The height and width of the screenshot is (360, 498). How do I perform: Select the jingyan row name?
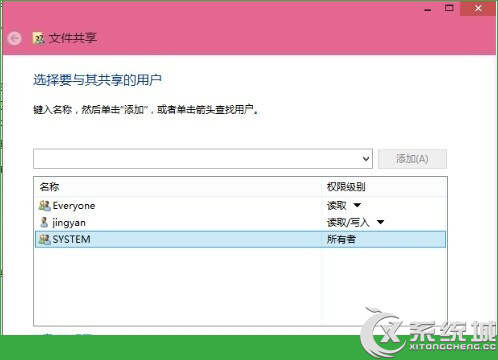69,223
